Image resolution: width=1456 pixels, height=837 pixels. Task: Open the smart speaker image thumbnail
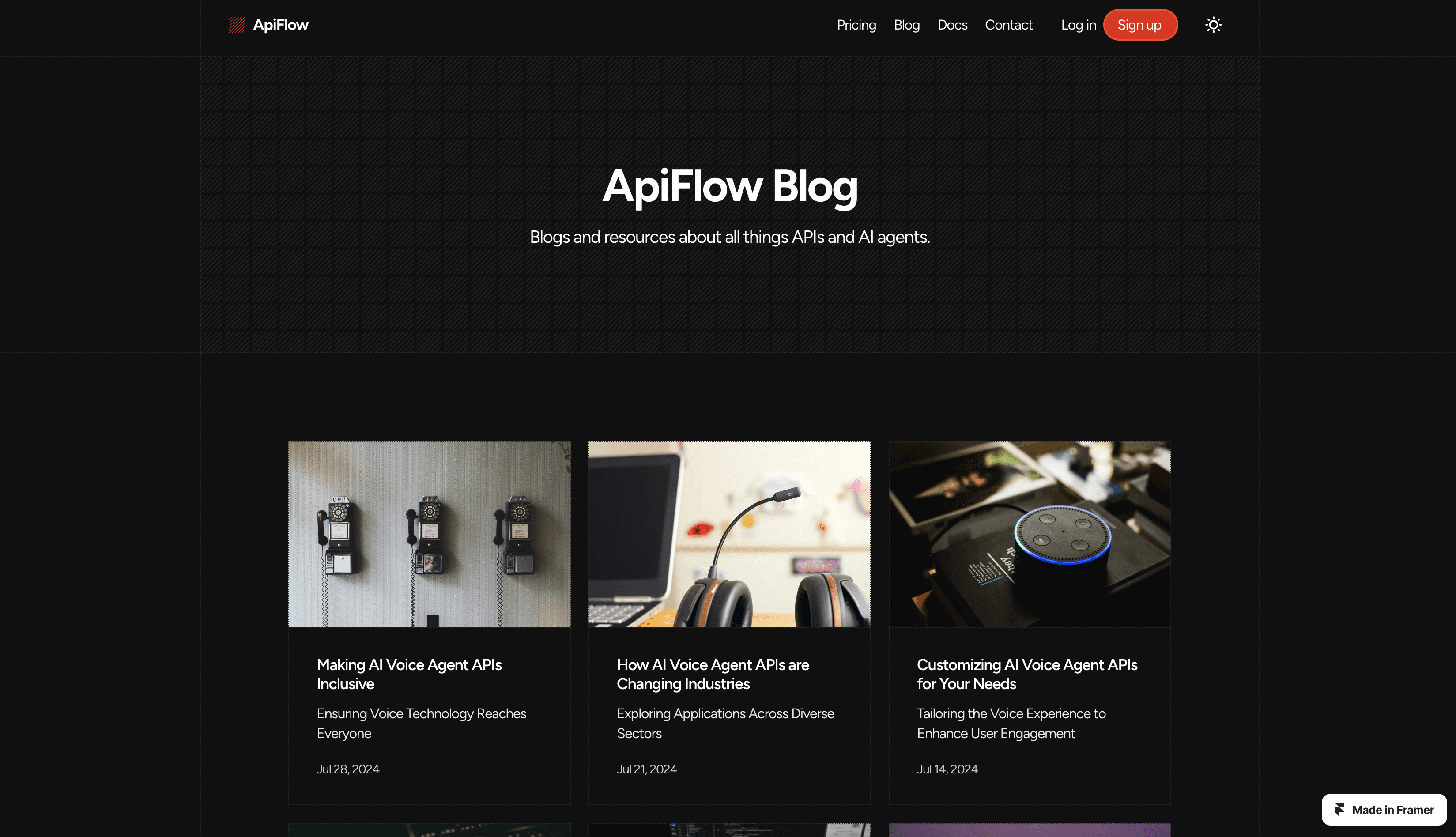[1029, 533]
